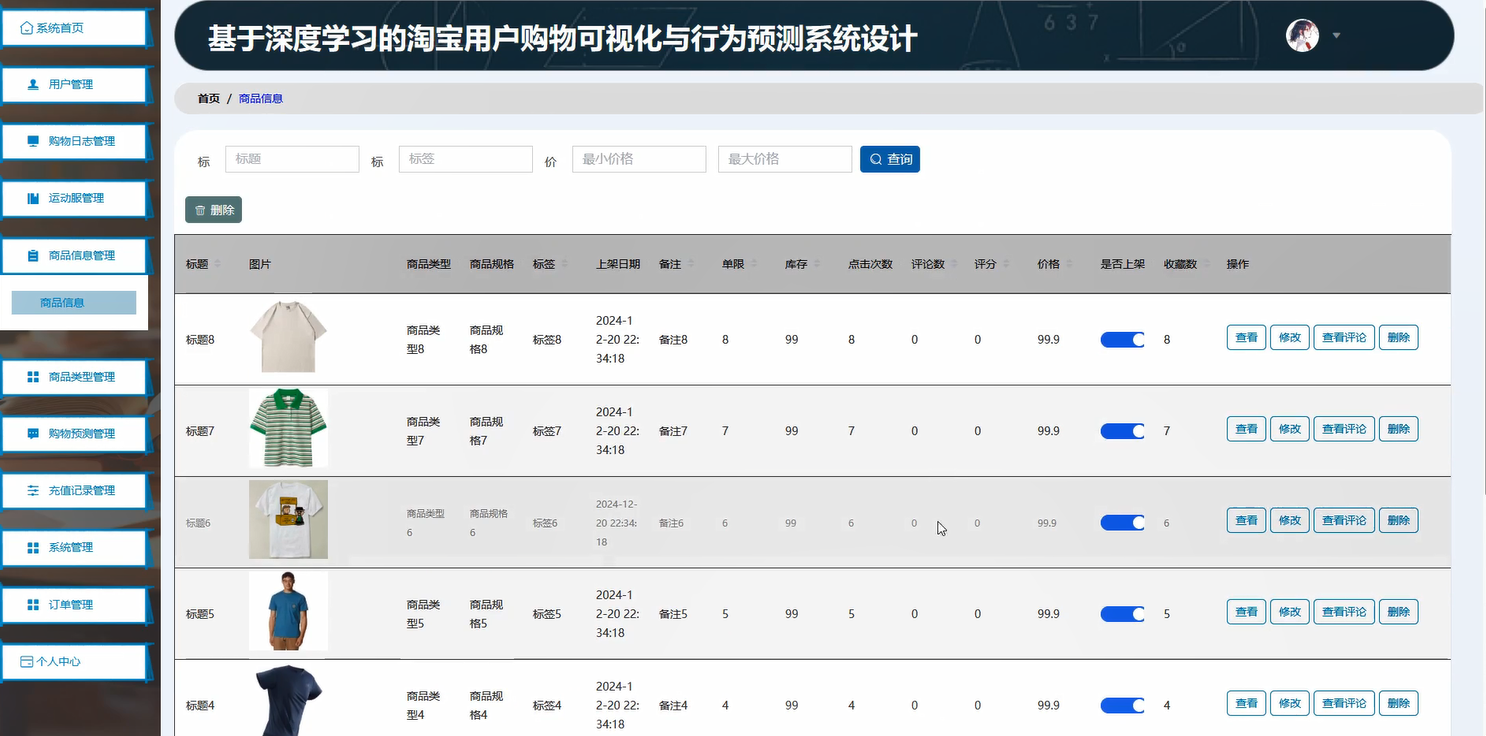Toggle 是否上架 switch for 标题7
The height and width of the screenshot is (736, 1486).
[1122, 431]
